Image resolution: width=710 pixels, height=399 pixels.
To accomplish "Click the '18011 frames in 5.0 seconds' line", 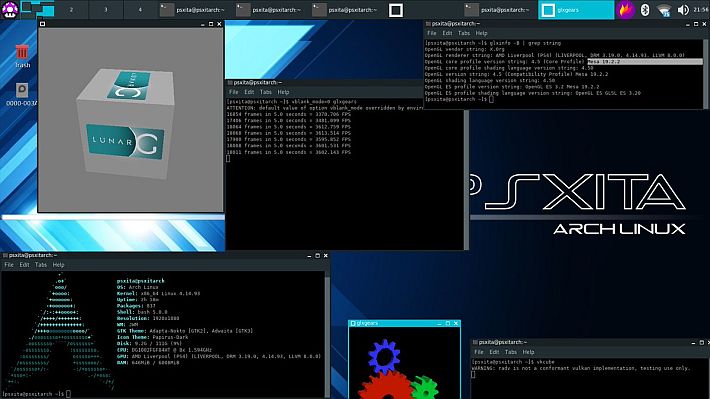I will (288, 152).
